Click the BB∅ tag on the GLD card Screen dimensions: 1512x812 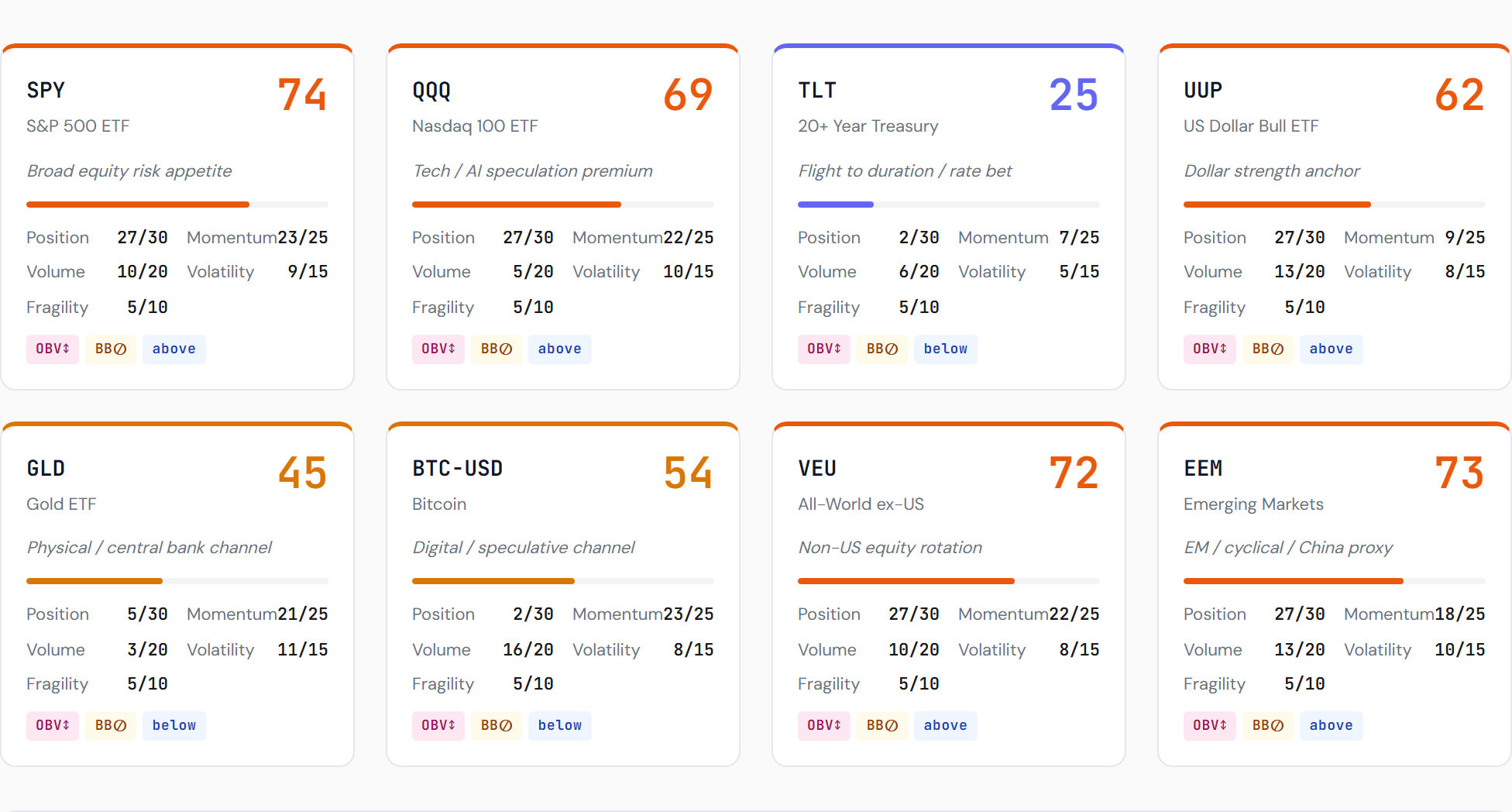pos(111,725)
